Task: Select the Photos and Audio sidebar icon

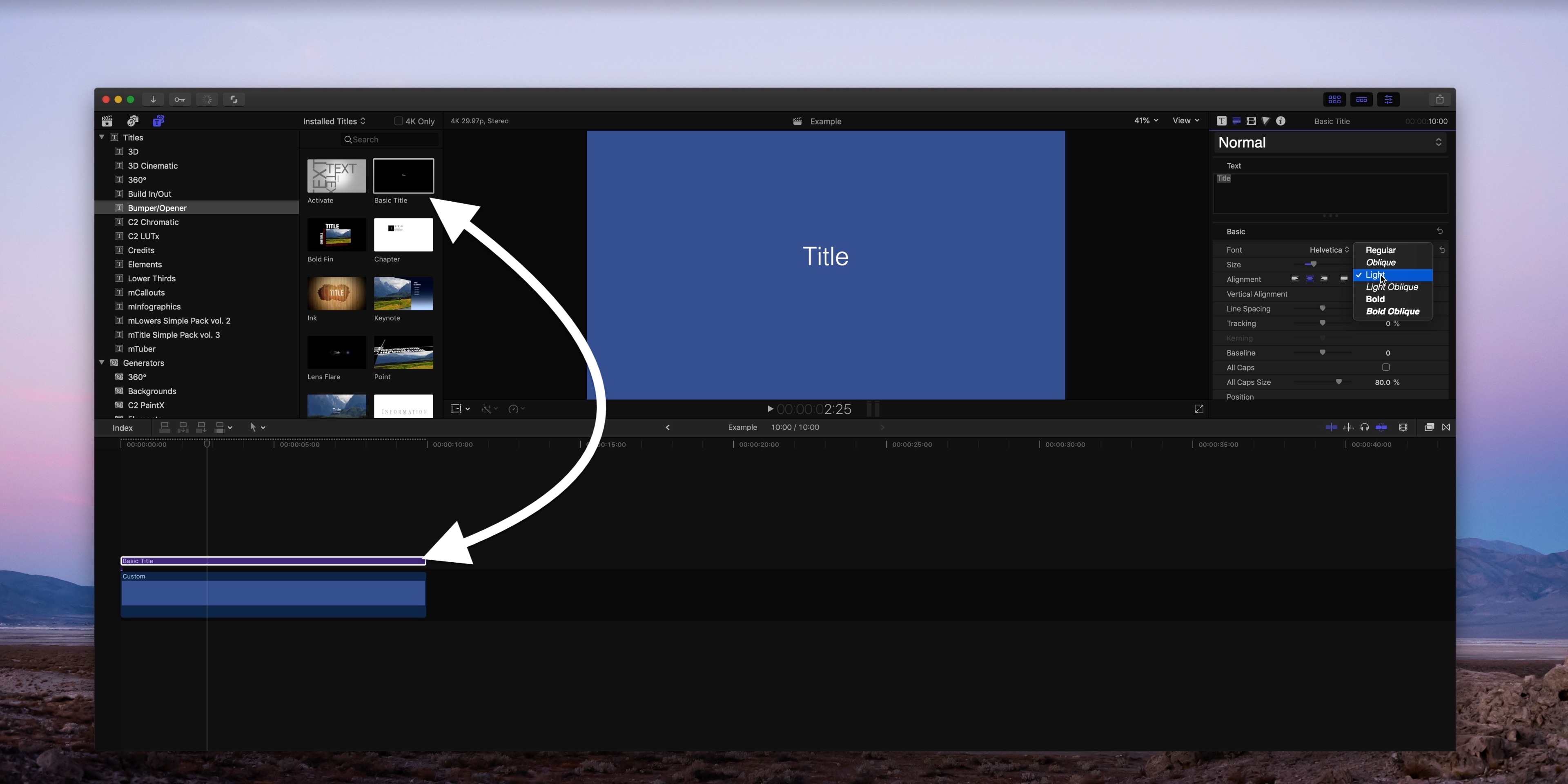Action: coord(133,120)
